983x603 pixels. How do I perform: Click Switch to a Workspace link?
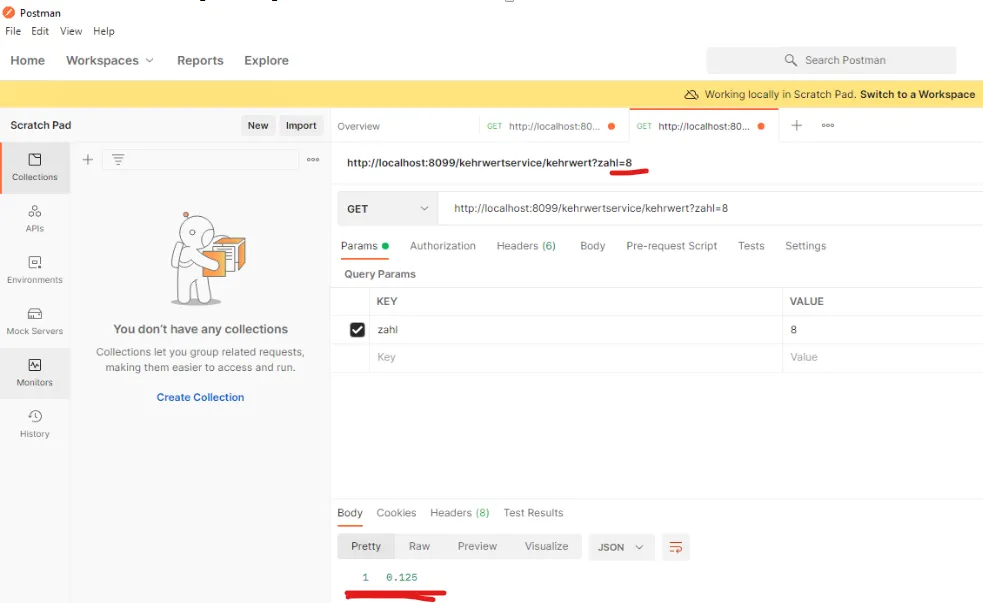pos(917,95)
